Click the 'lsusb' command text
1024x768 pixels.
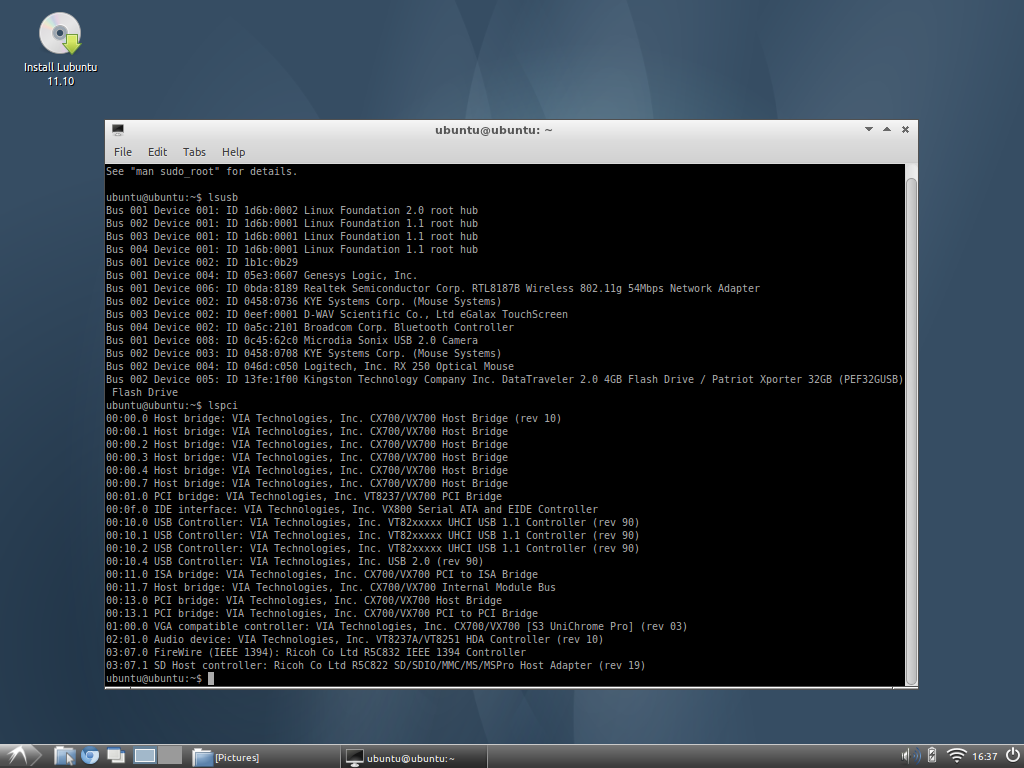click(223, 197)
